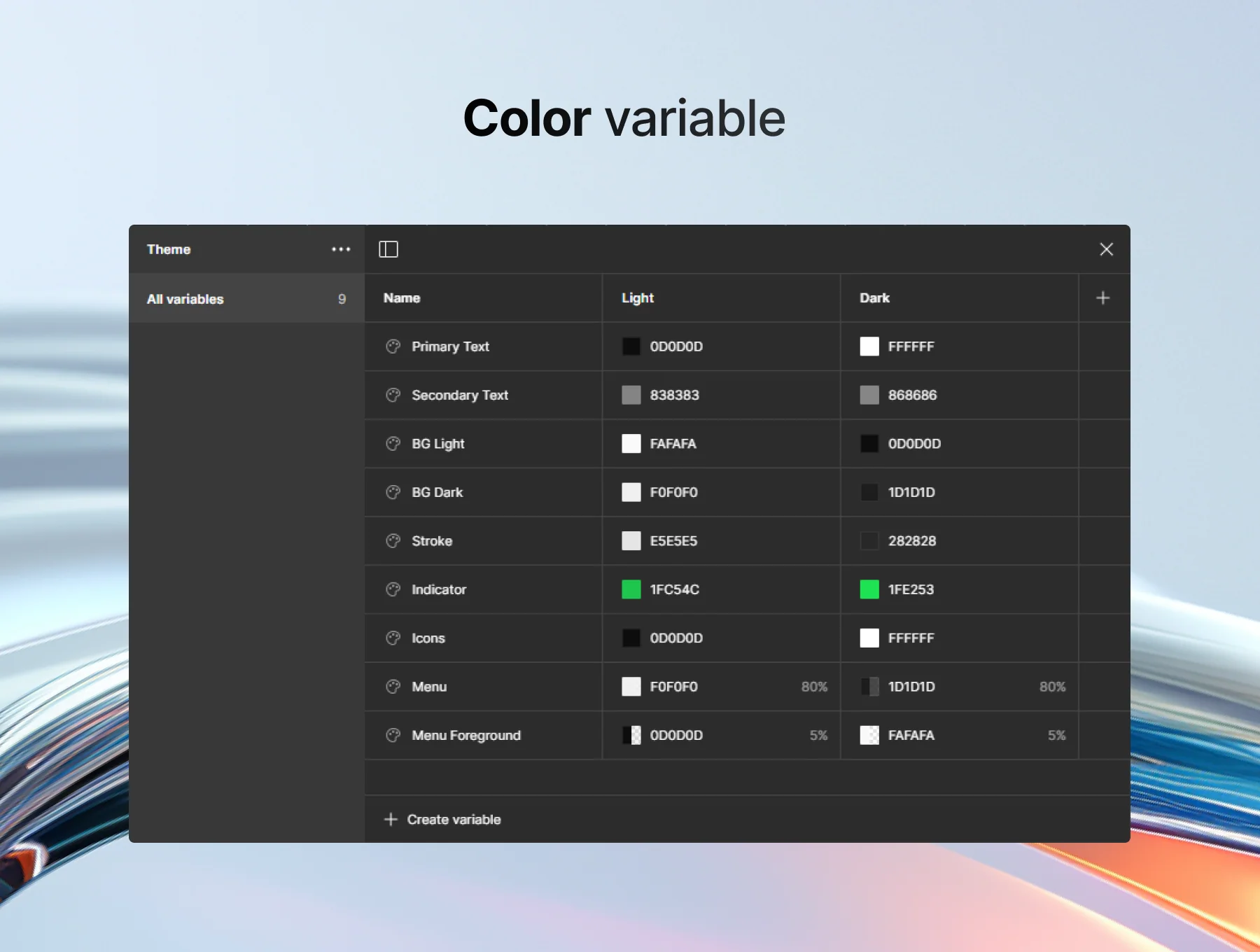Click the plus icon beside Create variable
This screenshot has height=952, width=1260.
point(391,819)
